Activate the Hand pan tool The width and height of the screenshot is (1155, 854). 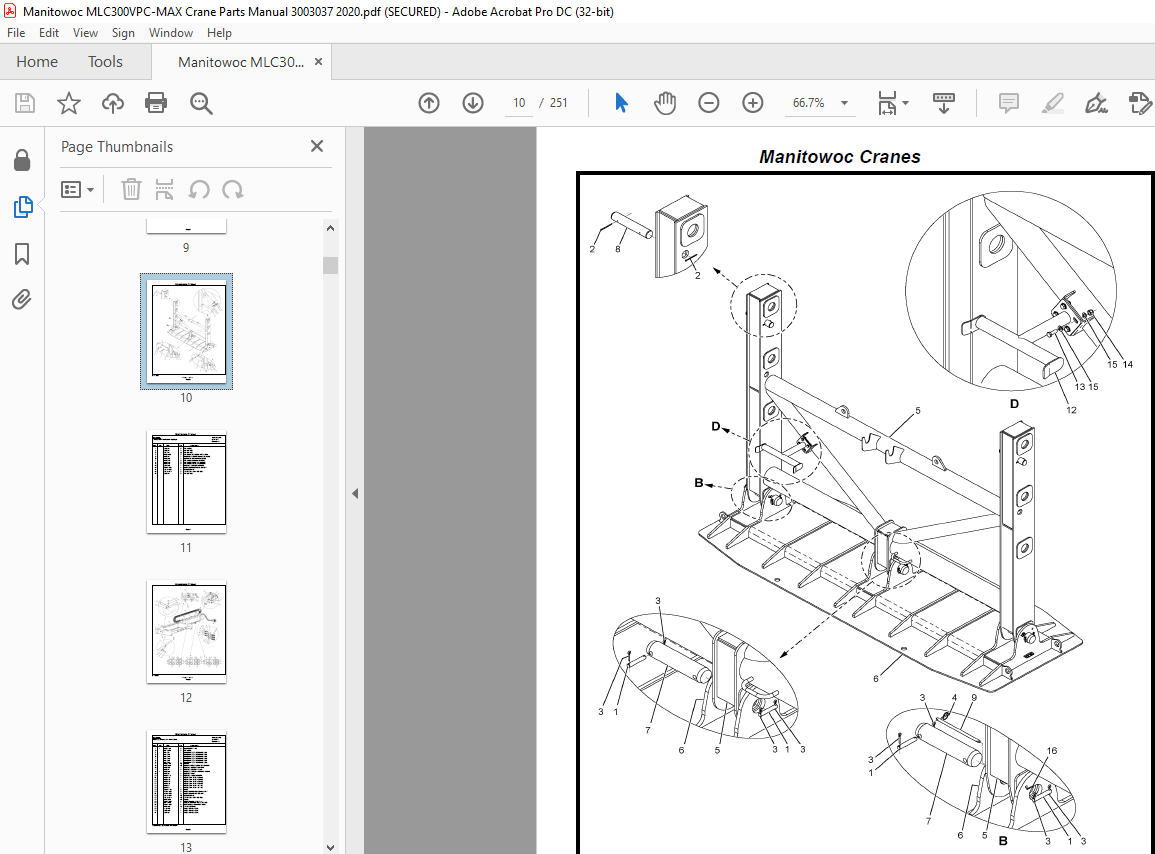pos(664,103)
